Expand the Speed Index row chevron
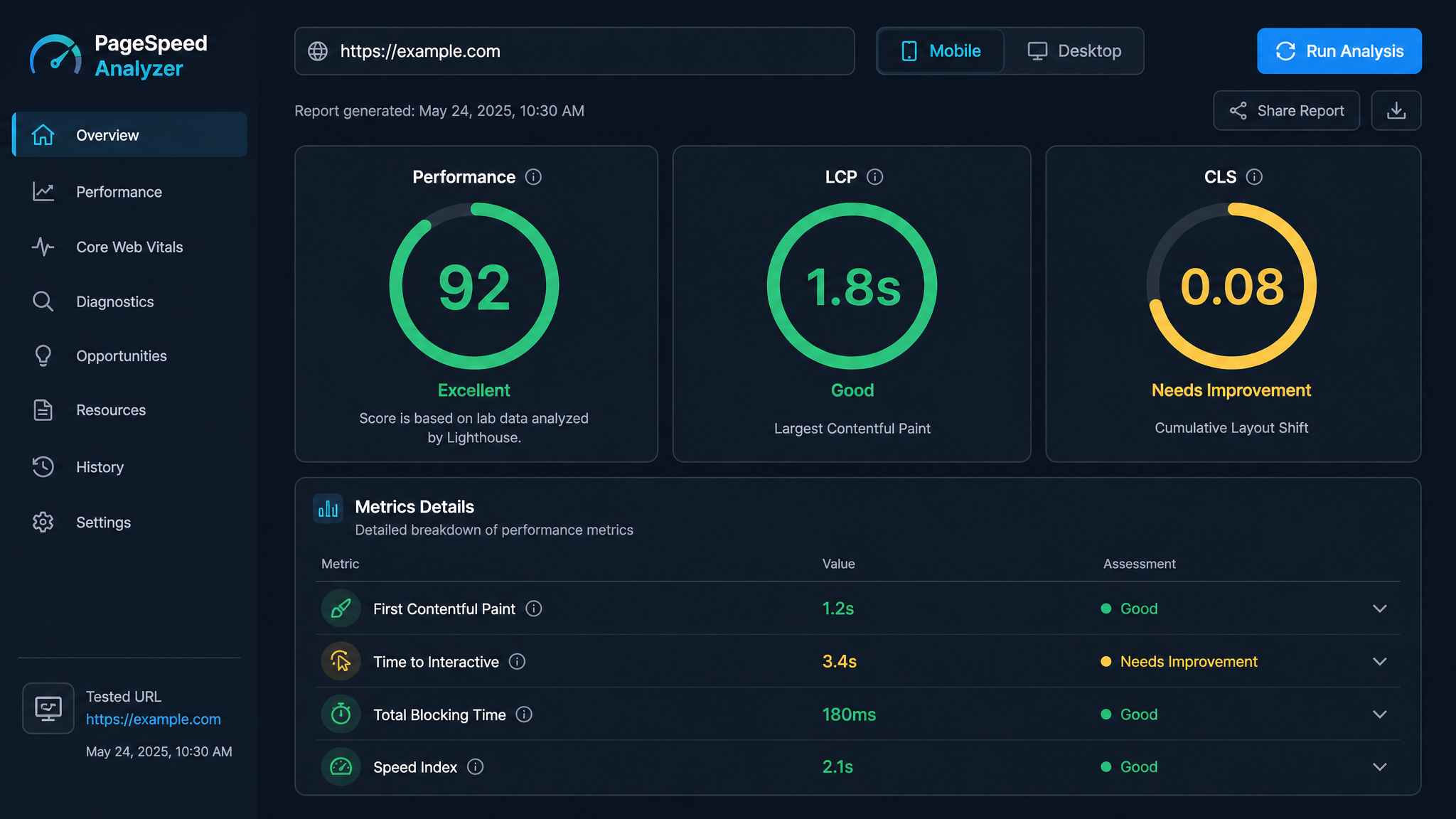Image resolution: width=1456 pixels, height=819 pixels. (1380, 766)
